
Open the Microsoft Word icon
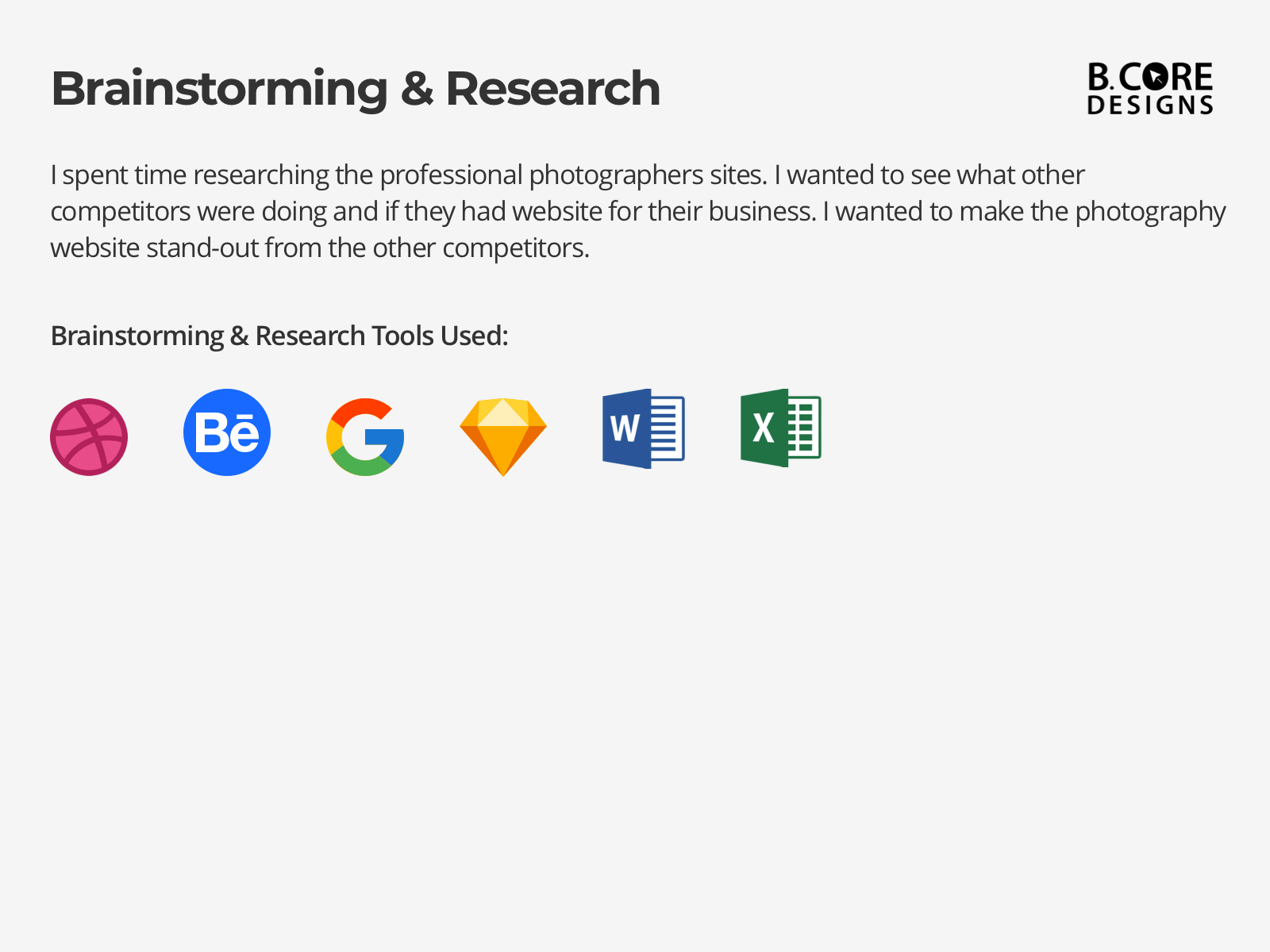(643, 428)
